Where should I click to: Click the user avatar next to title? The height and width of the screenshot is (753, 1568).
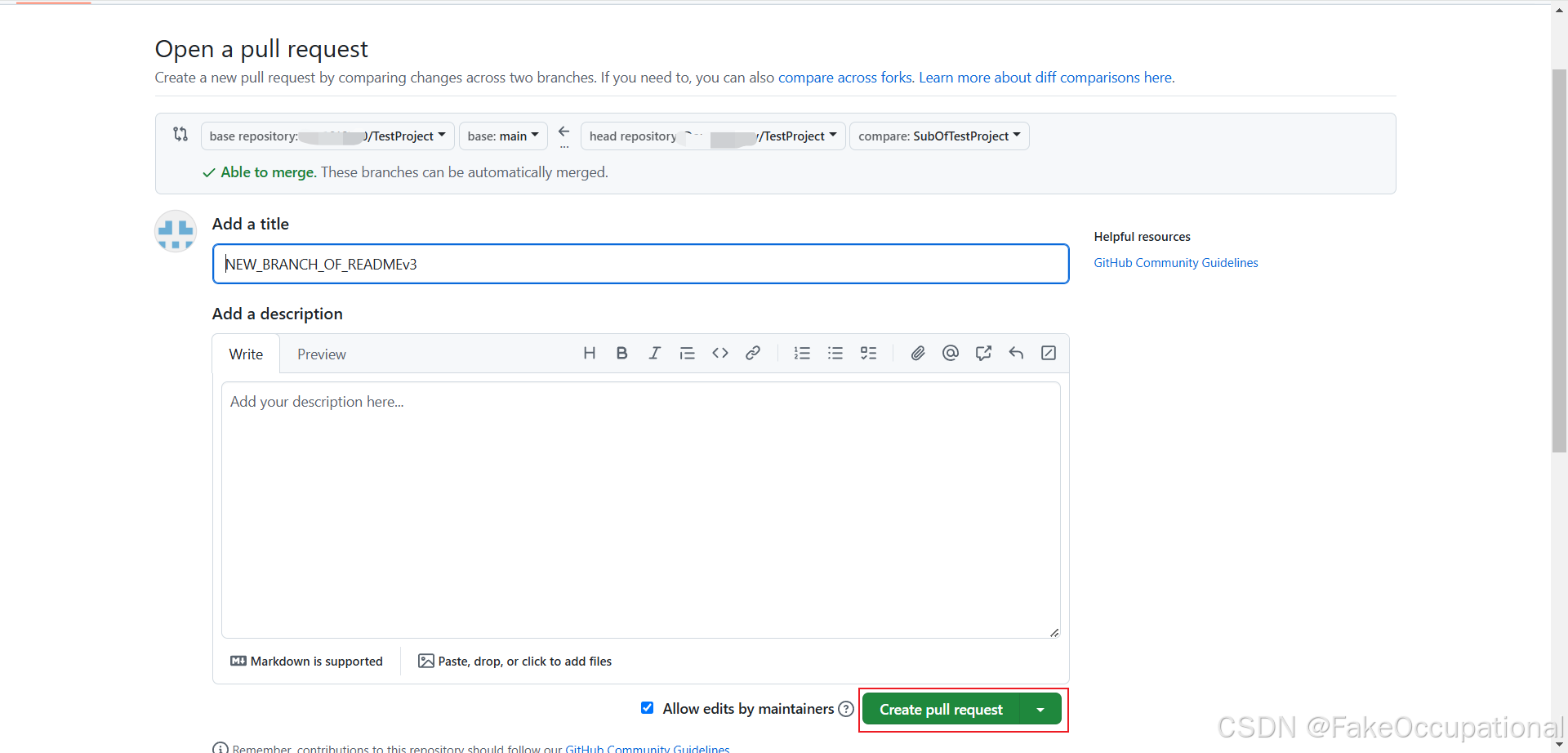click(176, 231)
